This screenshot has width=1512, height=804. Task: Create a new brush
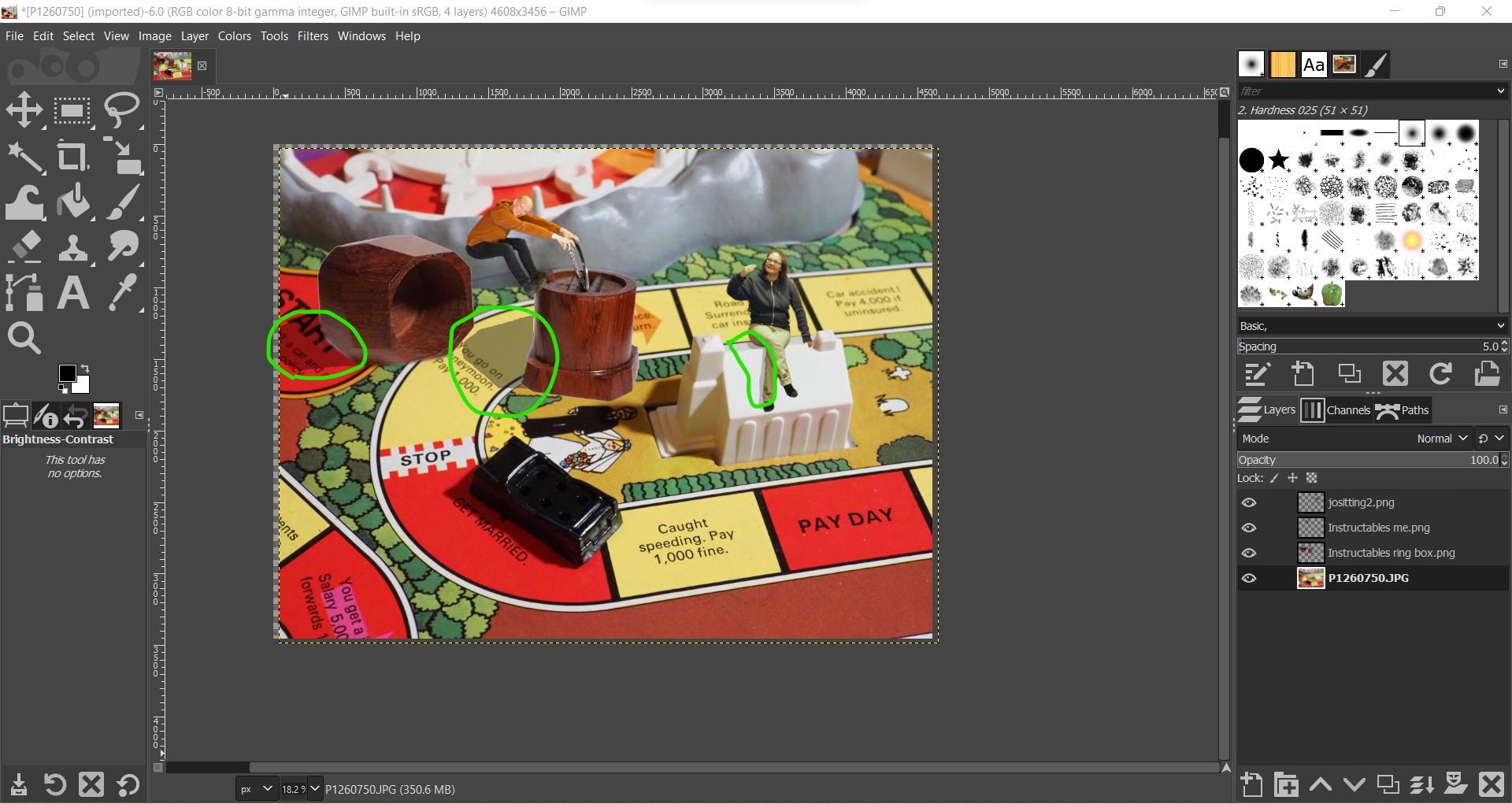[x=1303, y=374]
